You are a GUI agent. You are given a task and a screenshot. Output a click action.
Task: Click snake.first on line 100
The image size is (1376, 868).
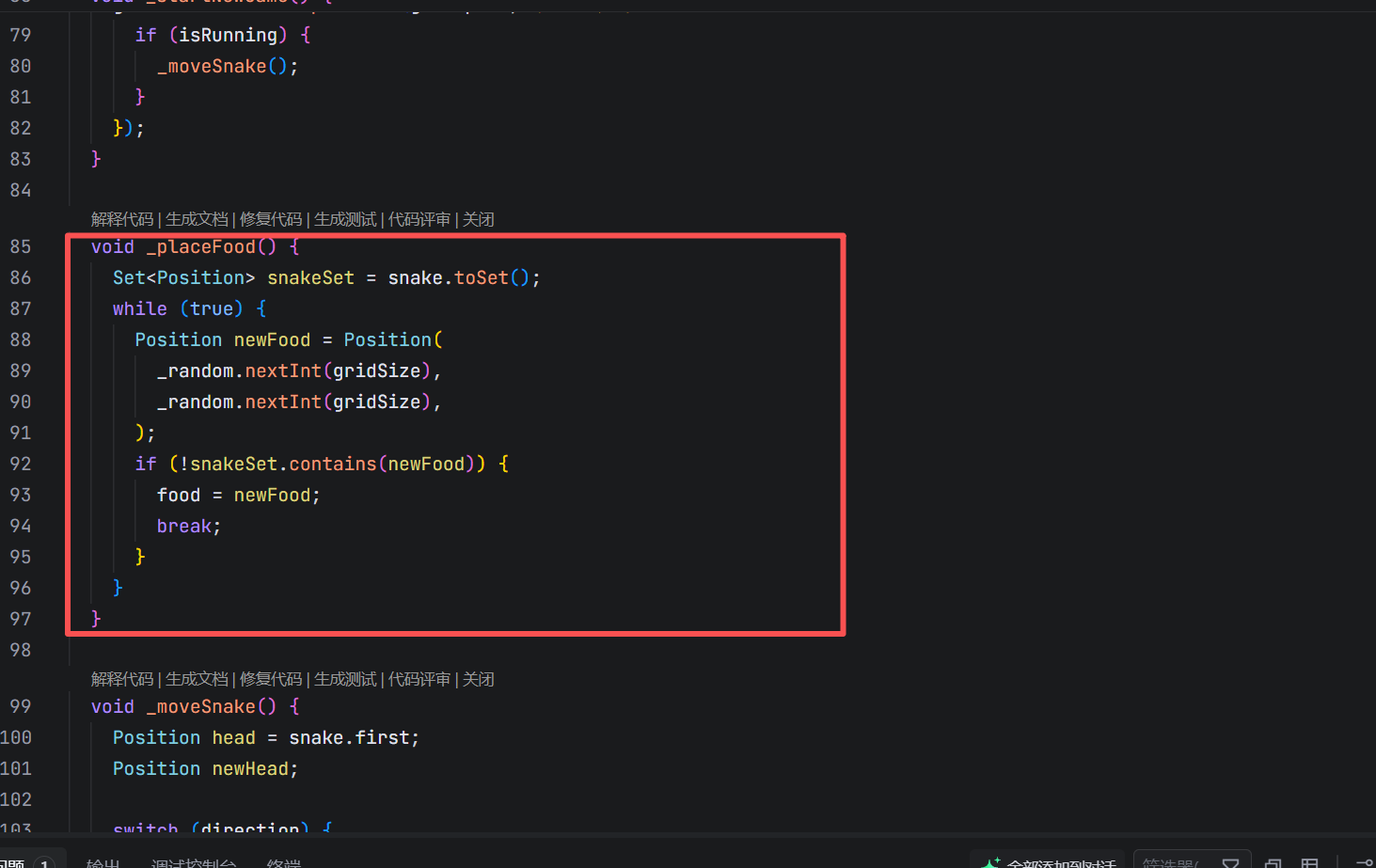(349, 737)
